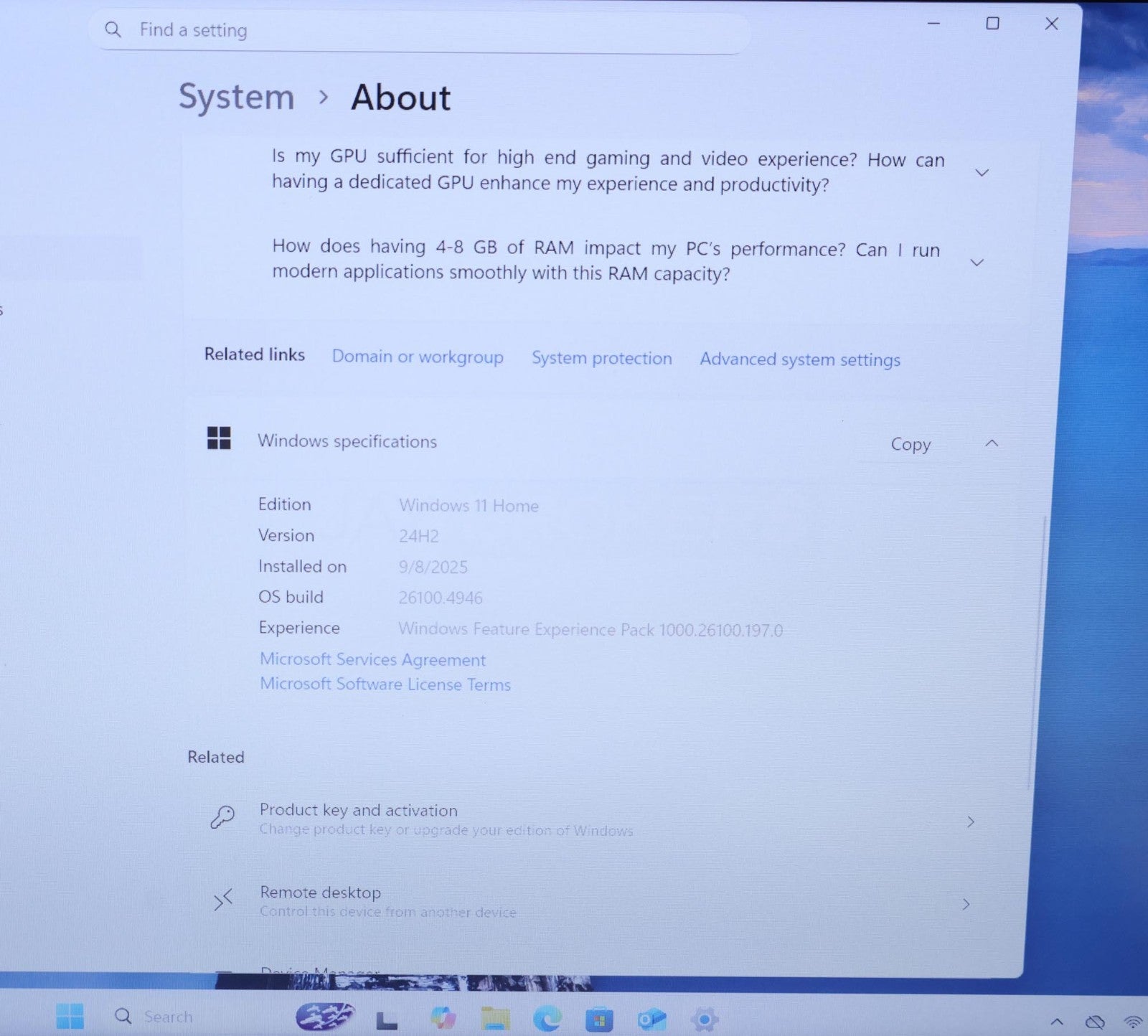Open Outlook from the taskbar
Image resolution: width=1148 pixels, height=1036 pixels.
(651, 1019)
